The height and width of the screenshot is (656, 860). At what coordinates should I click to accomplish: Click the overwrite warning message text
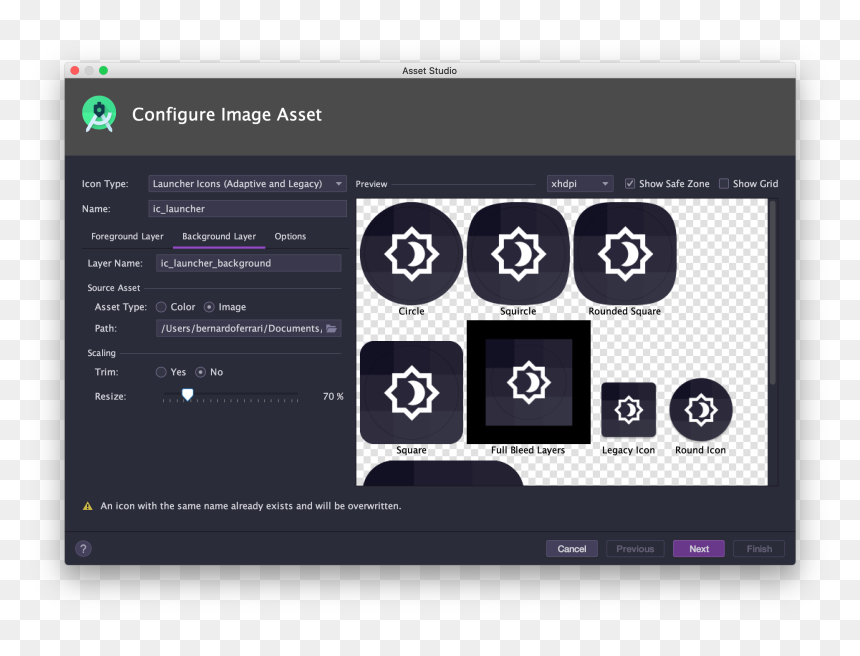coord(251,506)
